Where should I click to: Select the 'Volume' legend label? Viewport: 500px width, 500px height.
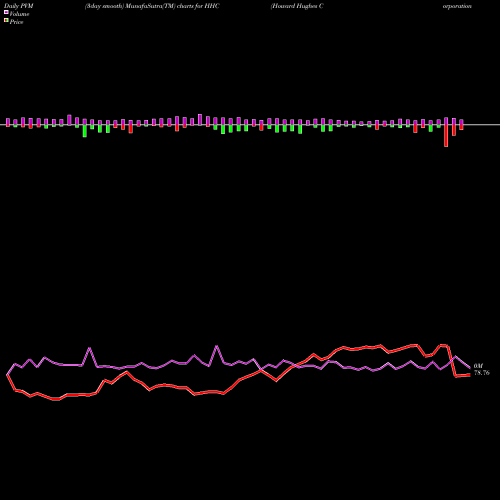click(19, 14)
